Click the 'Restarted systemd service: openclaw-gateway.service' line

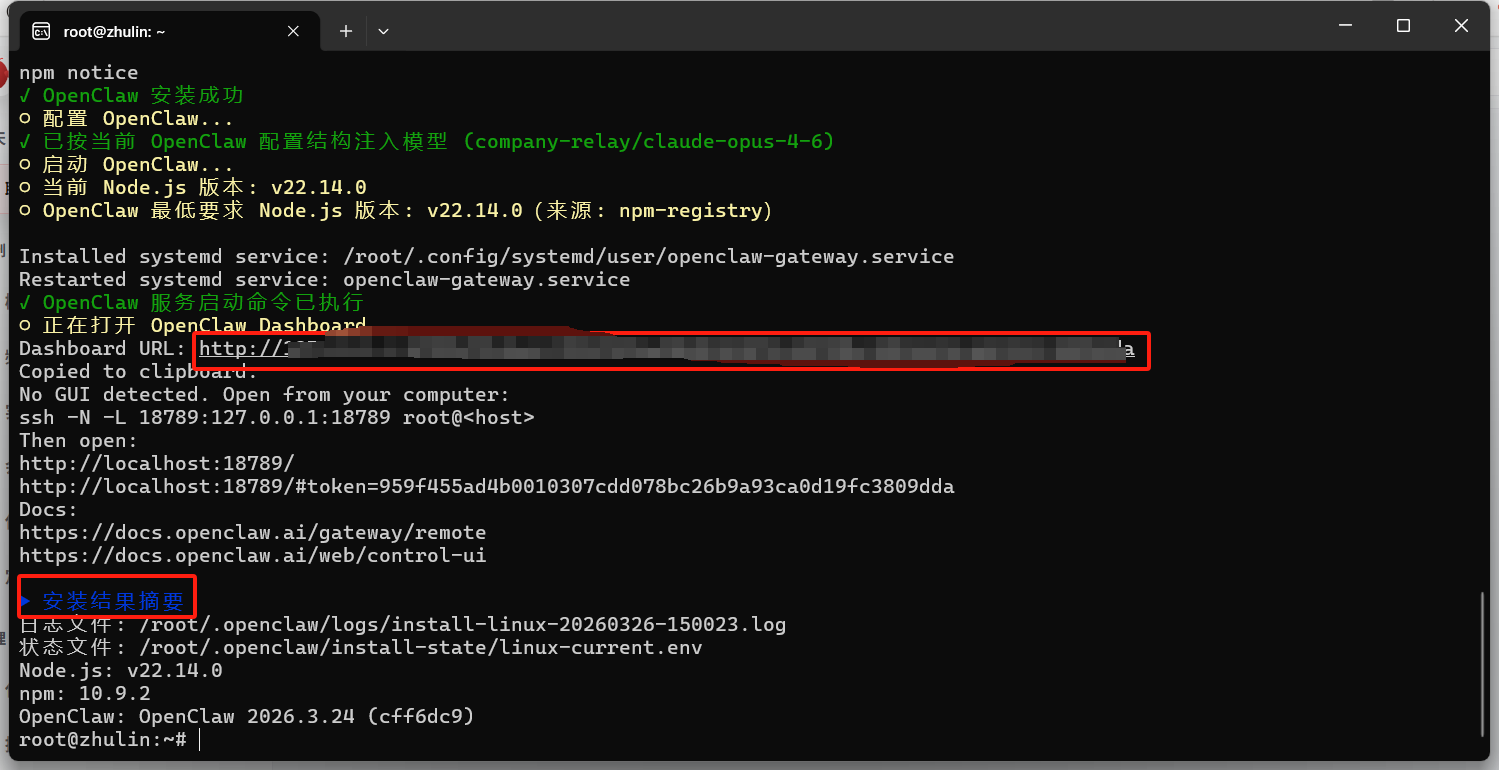pyautogui.click(x=325, y=280)
